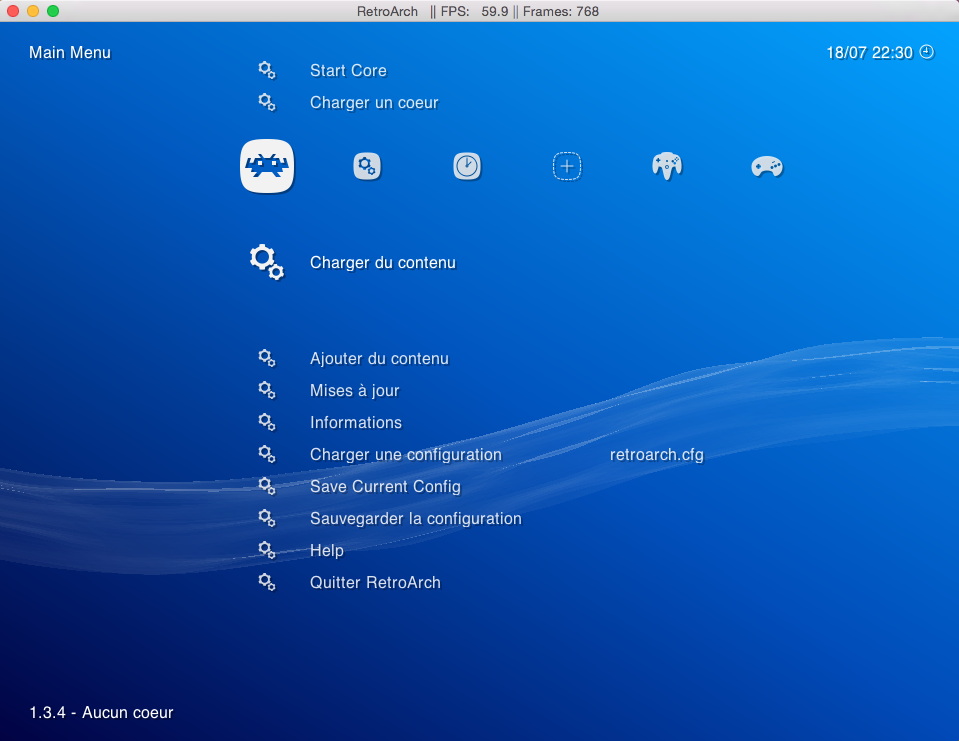959x741 pixels.
Task: Select Charger du contenu entry
Action: (383, 263)
